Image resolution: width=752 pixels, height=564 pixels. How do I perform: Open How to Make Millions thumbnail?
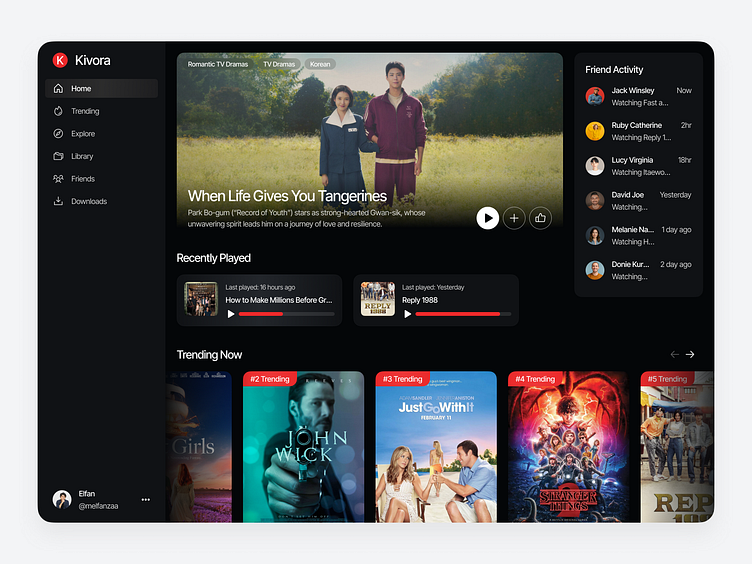(201, 299)
